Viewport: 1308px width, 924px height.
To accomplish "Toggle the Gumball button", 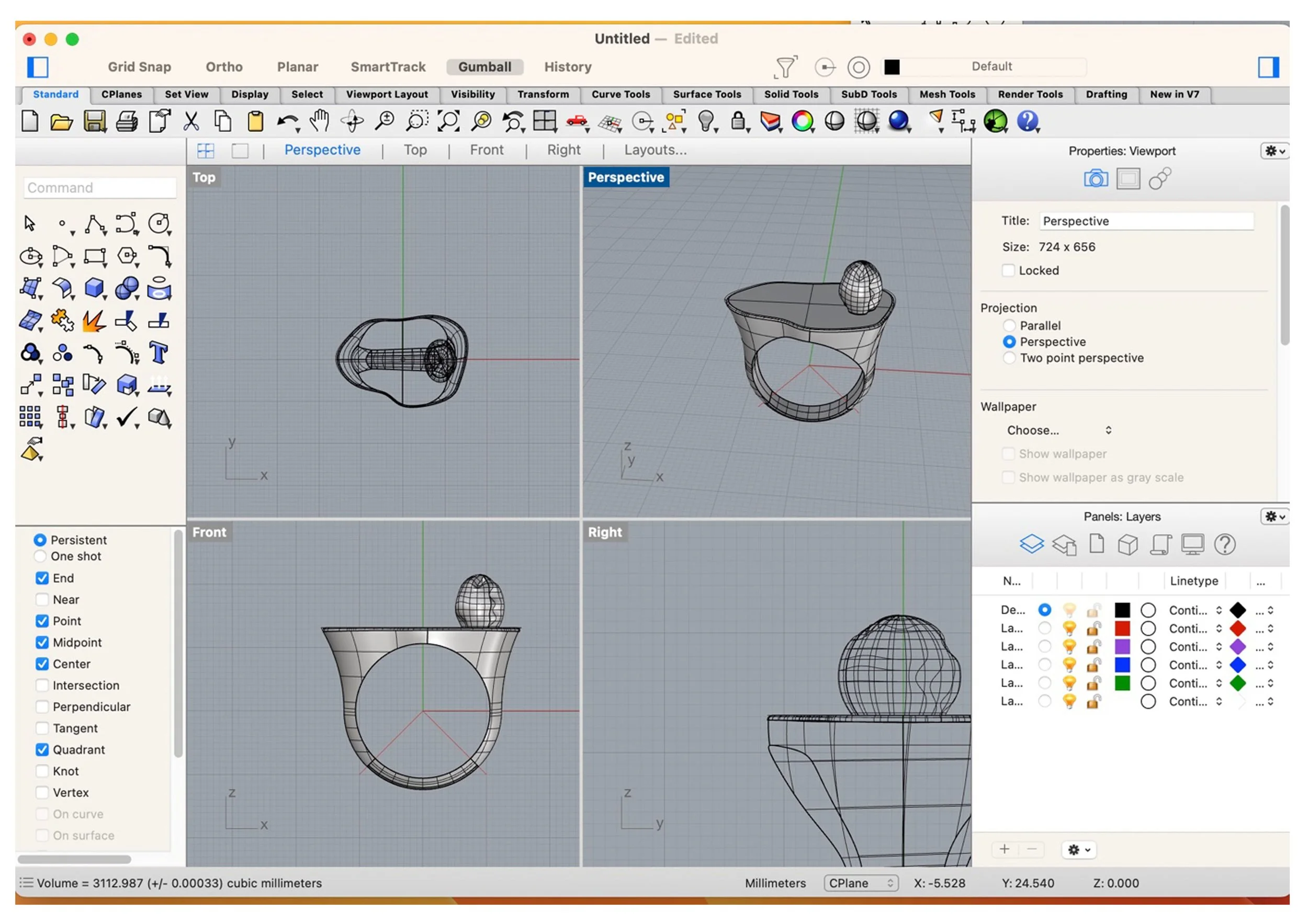I will click(x=484, y=67).
